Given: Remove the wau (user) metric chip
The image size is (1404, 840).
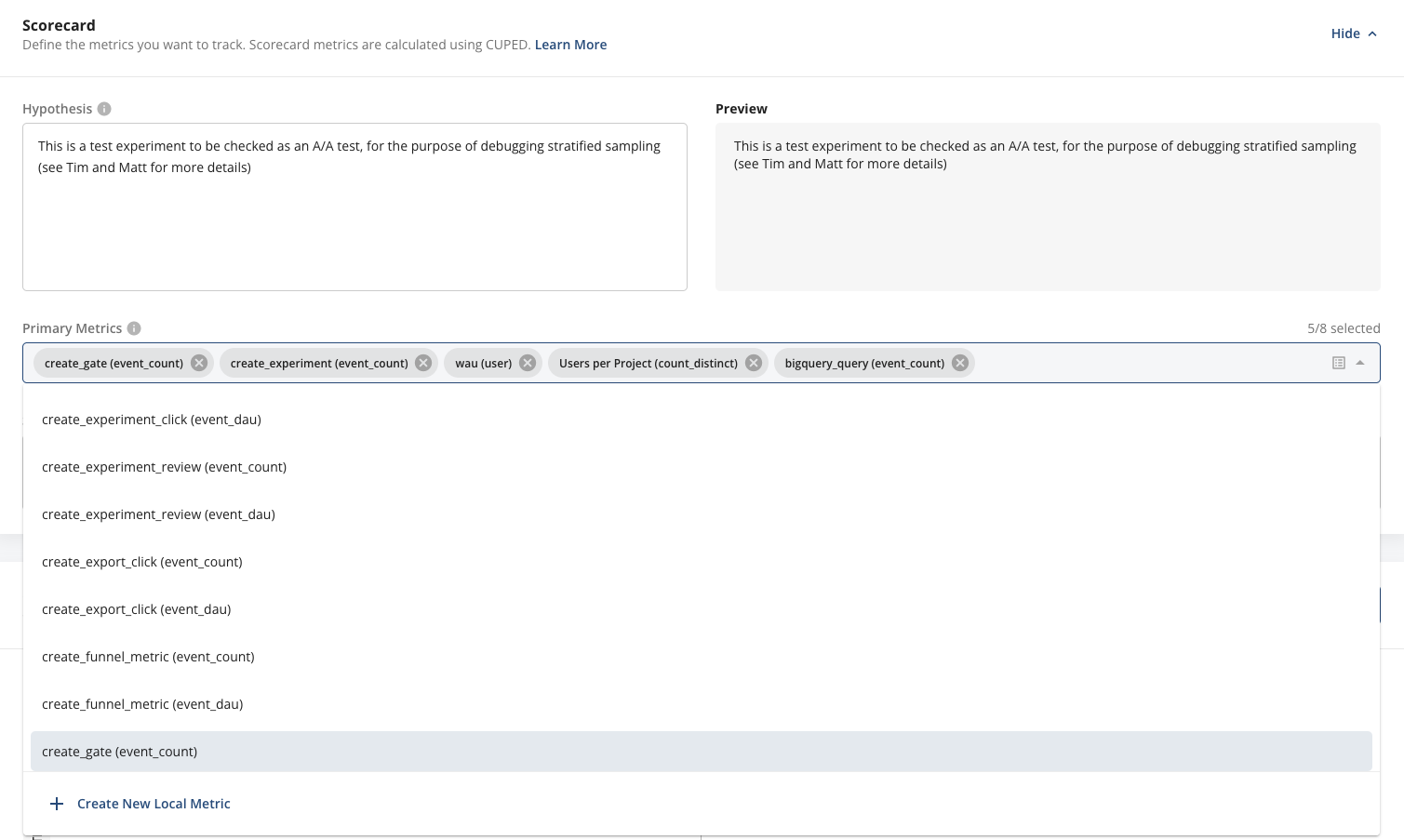Looking at the screenshot, I should [528, 363].
